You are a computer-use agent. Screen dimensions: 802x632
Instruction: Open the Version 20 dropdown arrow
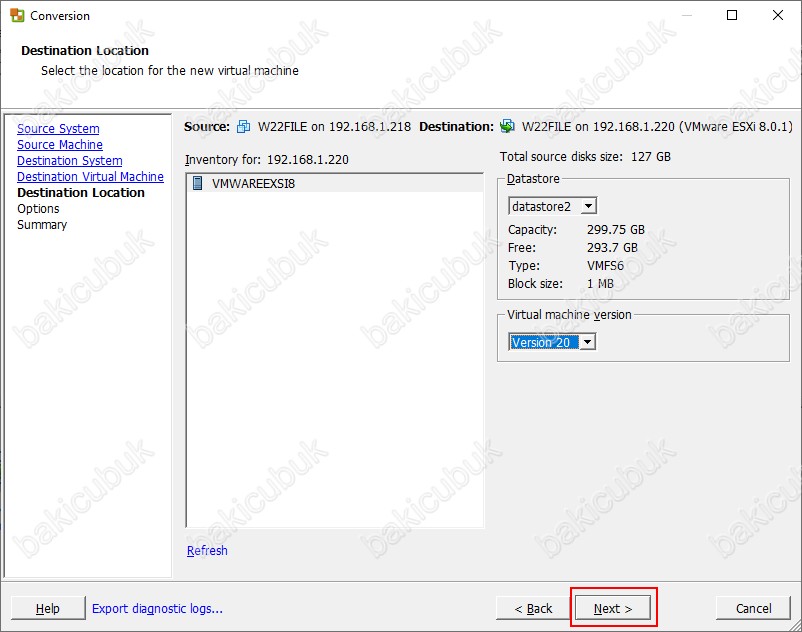tap(588, 342)
